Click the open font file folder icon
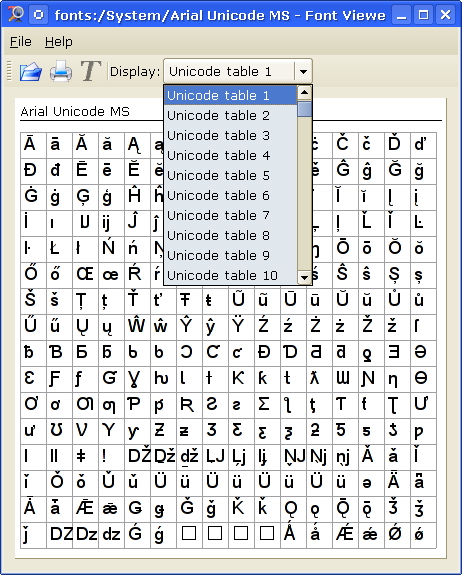The image size is (462, 575). (31, 71)
